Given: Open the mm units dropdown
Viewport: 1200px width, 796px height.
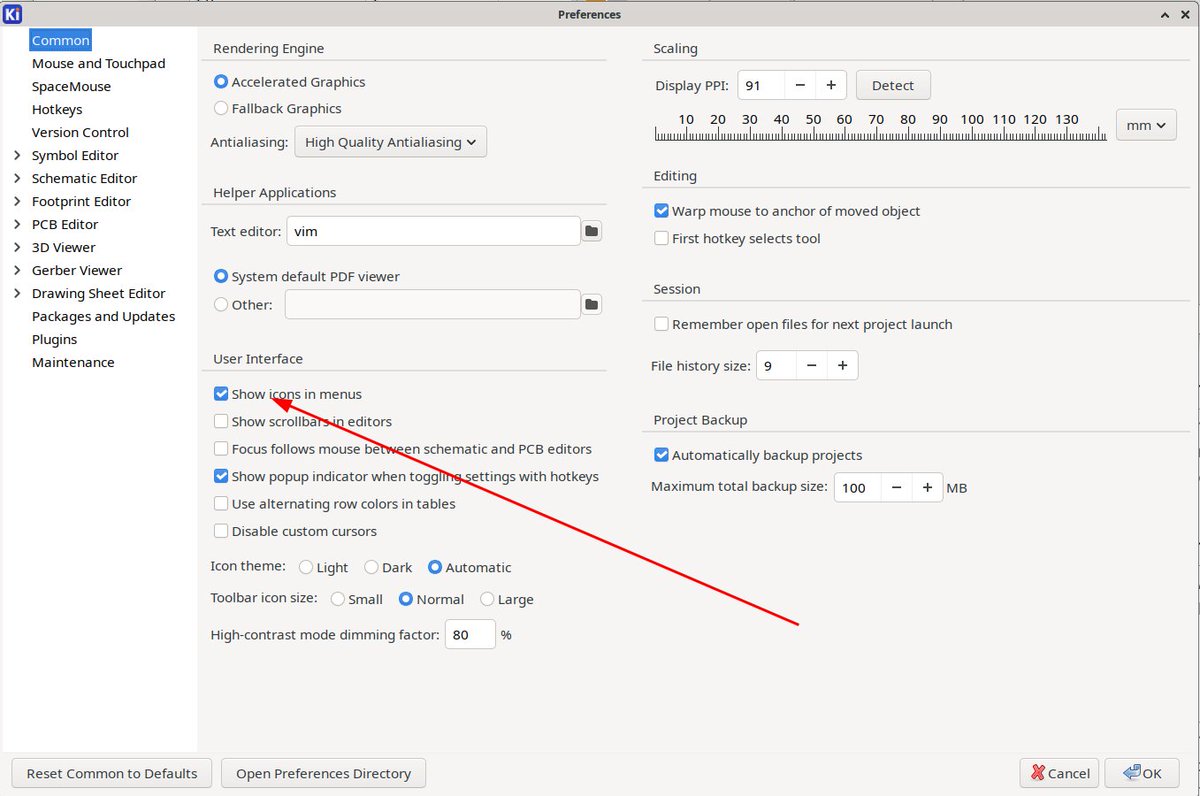Looking at the screenshot, I should point(1146,125).
